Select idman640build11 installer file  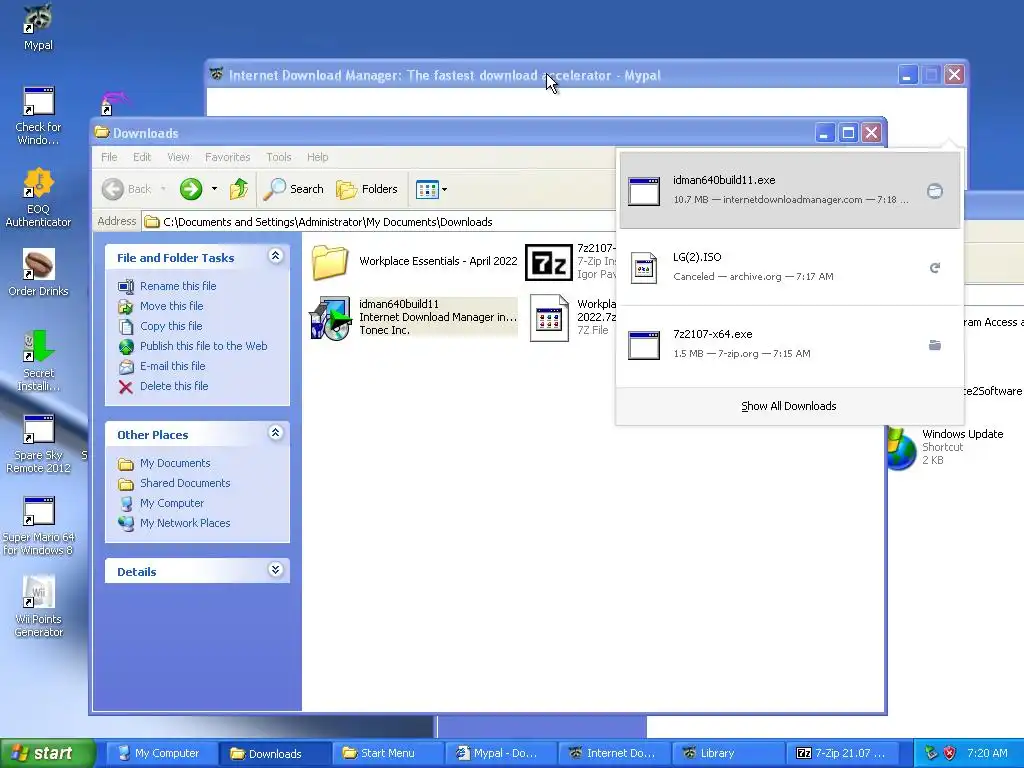click(x=414, y=317)
